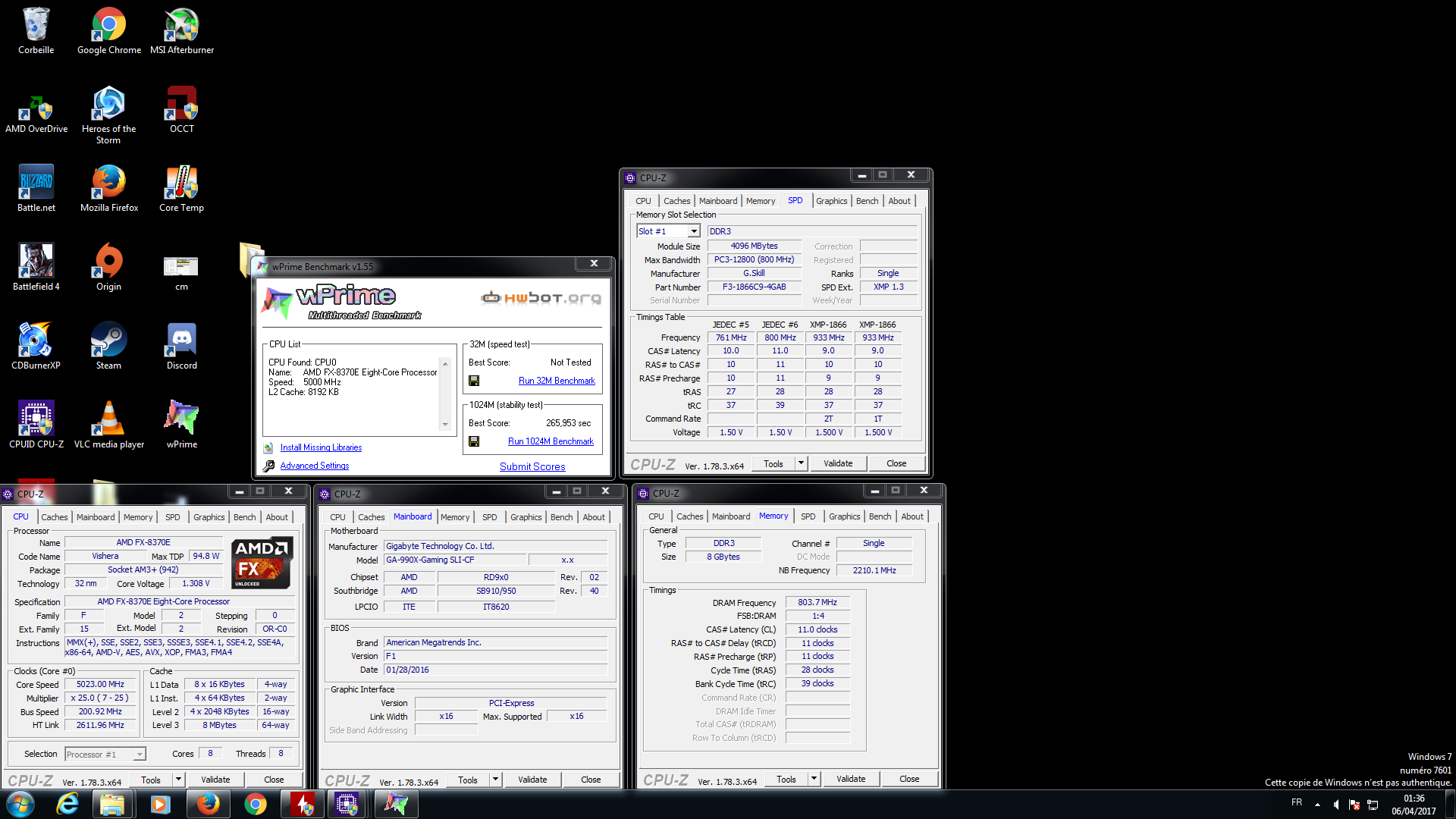Click the Install Missing Libraries link
This screenshot has width=1456, height=819.
[321, 447]
